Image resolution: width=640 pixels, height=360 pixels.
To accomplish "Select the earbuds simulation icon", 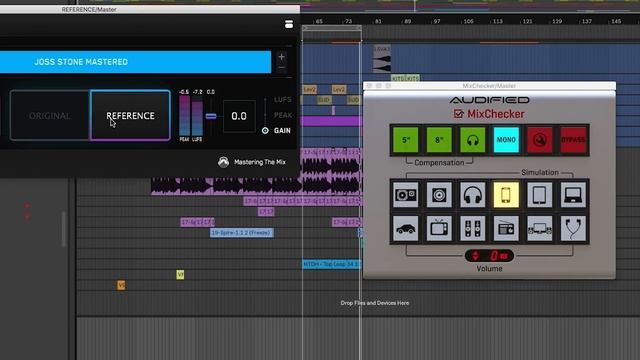I will point(573,229).
